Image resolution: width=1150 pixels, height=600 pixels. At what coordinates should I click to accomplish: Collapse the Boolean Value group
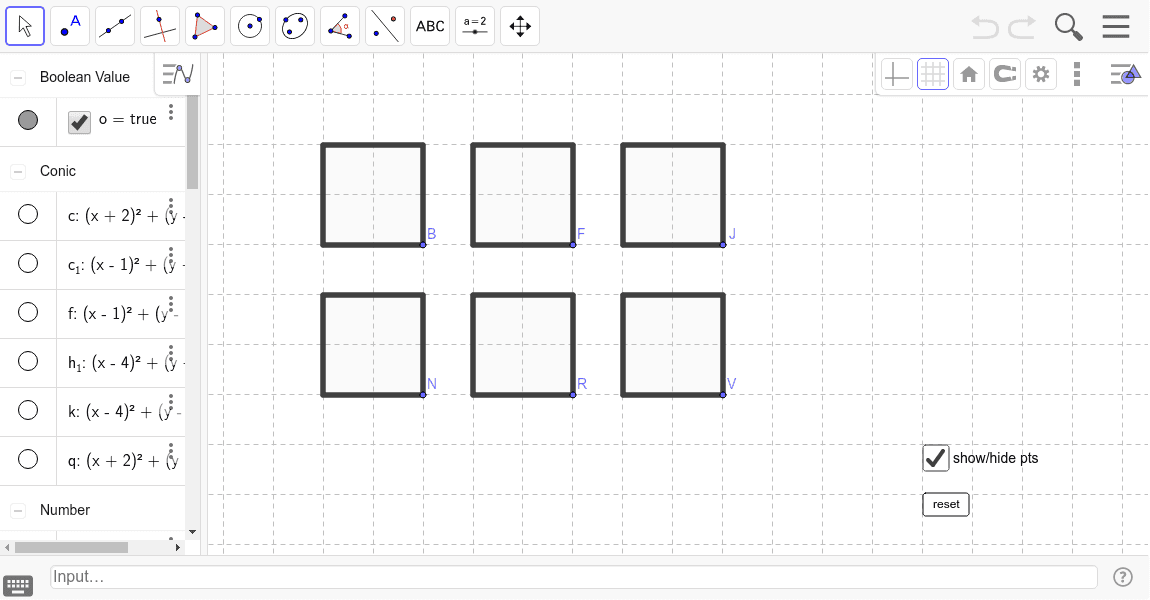pos(18,77)
